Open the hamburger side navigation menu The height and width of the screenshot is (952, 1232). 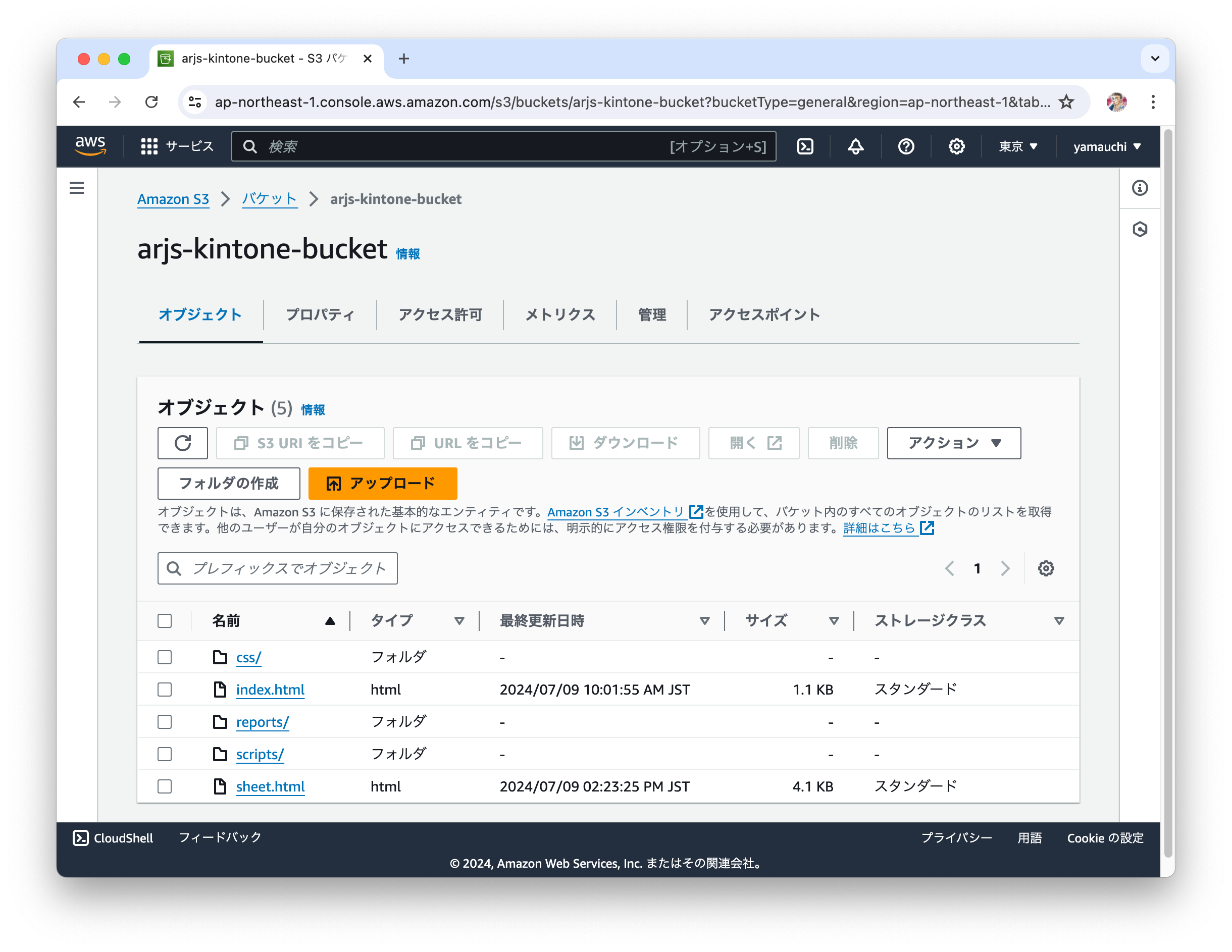coord(77,188)
